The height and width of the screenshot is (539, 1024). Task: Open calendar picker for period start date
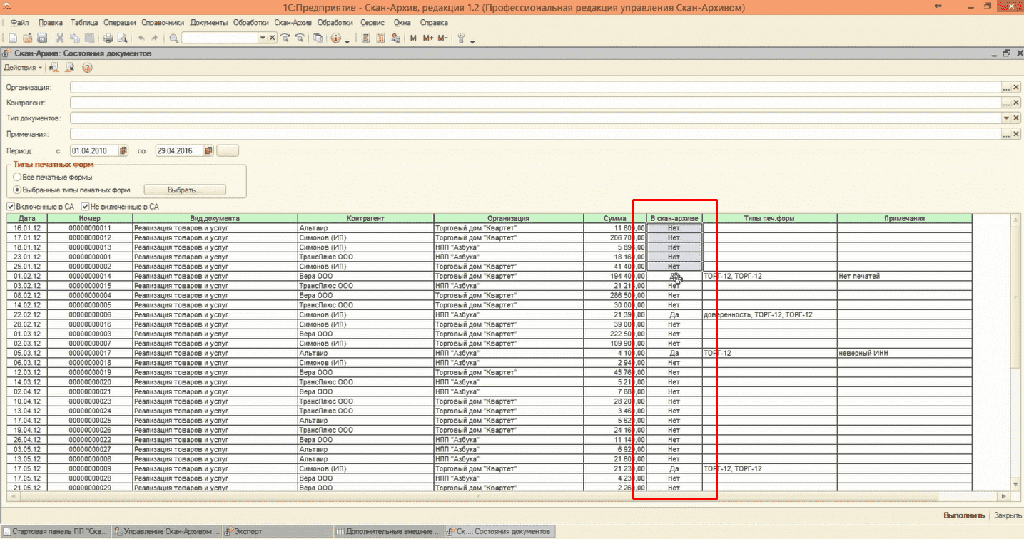pos(124,151)
